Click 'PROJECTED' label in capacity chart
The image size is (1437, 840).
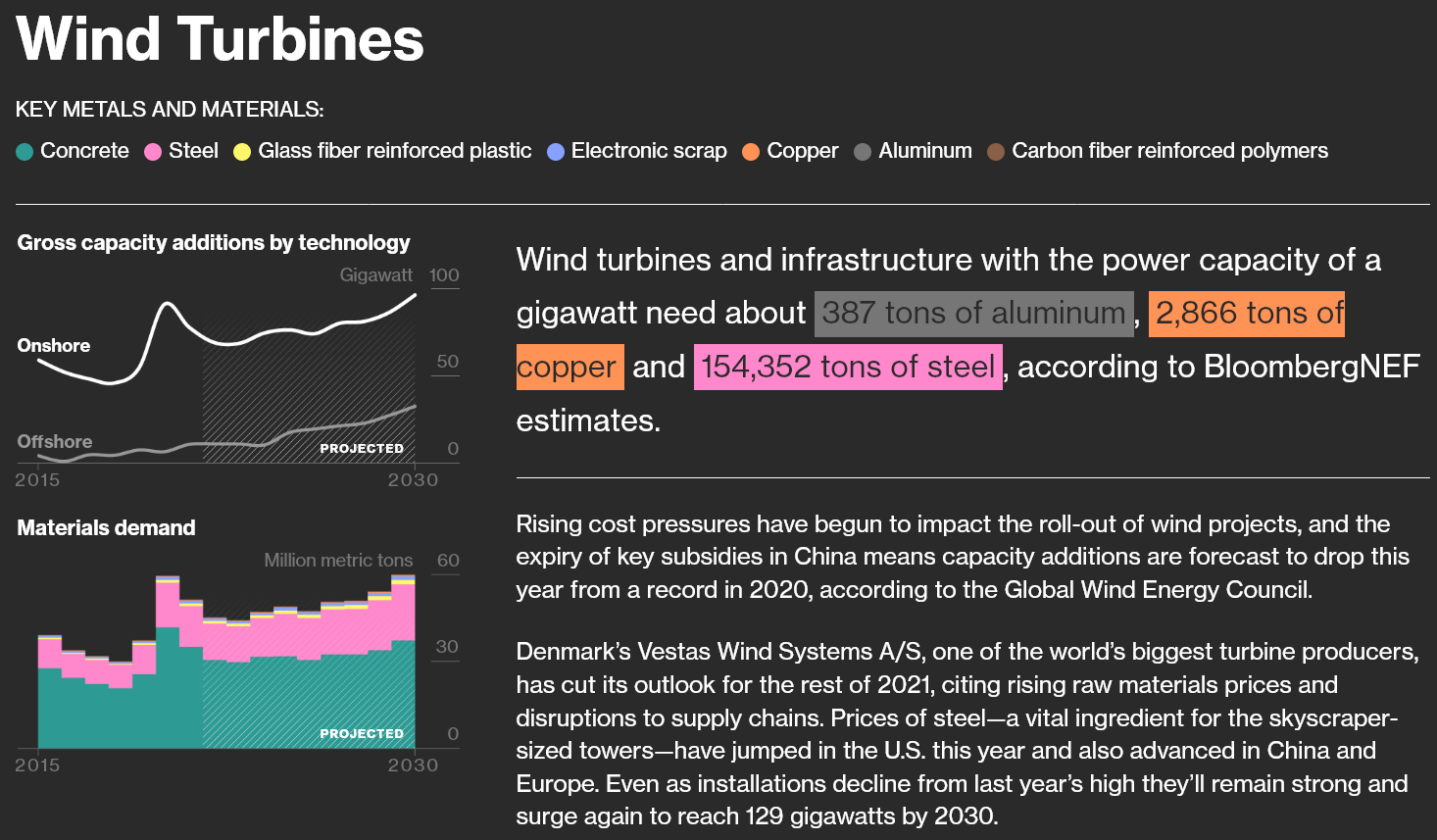click(362, 448)
